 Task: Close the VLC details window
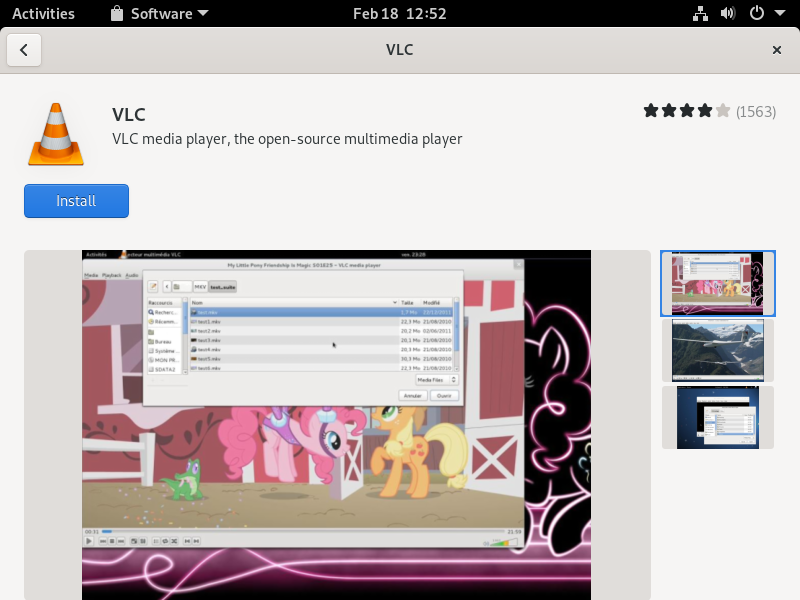point(777,50)
